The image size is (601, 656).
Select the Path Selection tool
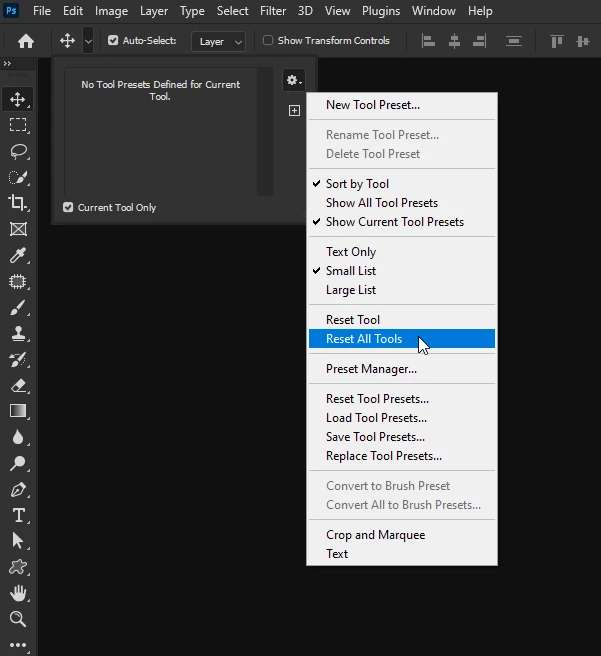coord(18,541)
